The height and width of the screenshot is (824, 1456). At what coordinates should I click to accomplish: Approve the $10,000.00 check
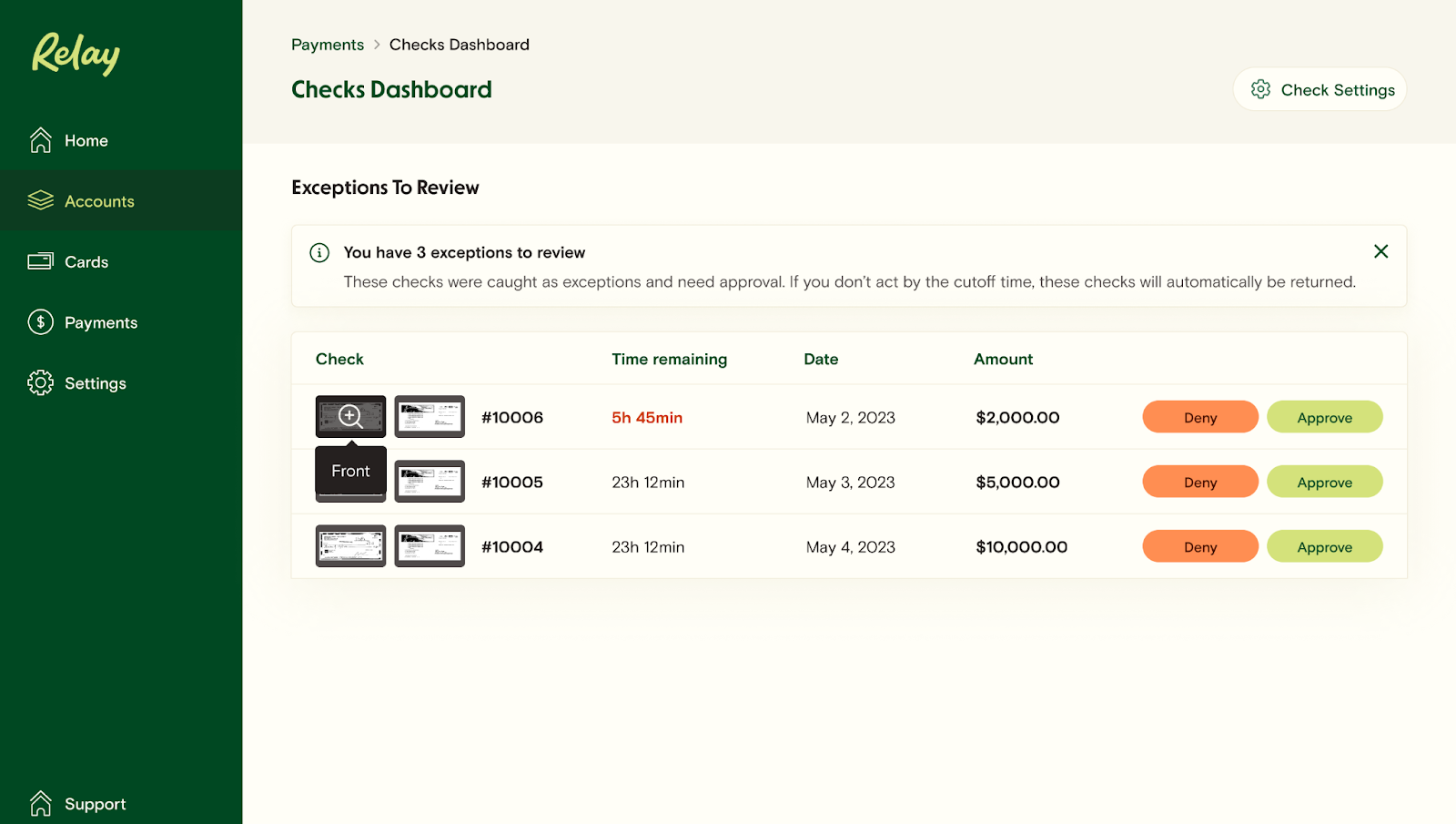click(1324, 546)
